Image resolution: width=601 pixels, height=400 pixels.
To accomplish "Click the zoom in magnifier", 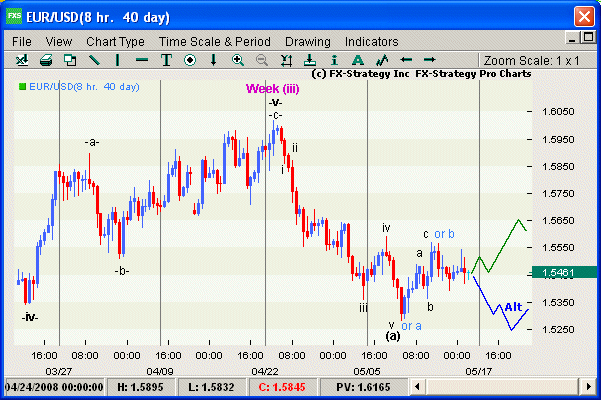I will [238, 60].
